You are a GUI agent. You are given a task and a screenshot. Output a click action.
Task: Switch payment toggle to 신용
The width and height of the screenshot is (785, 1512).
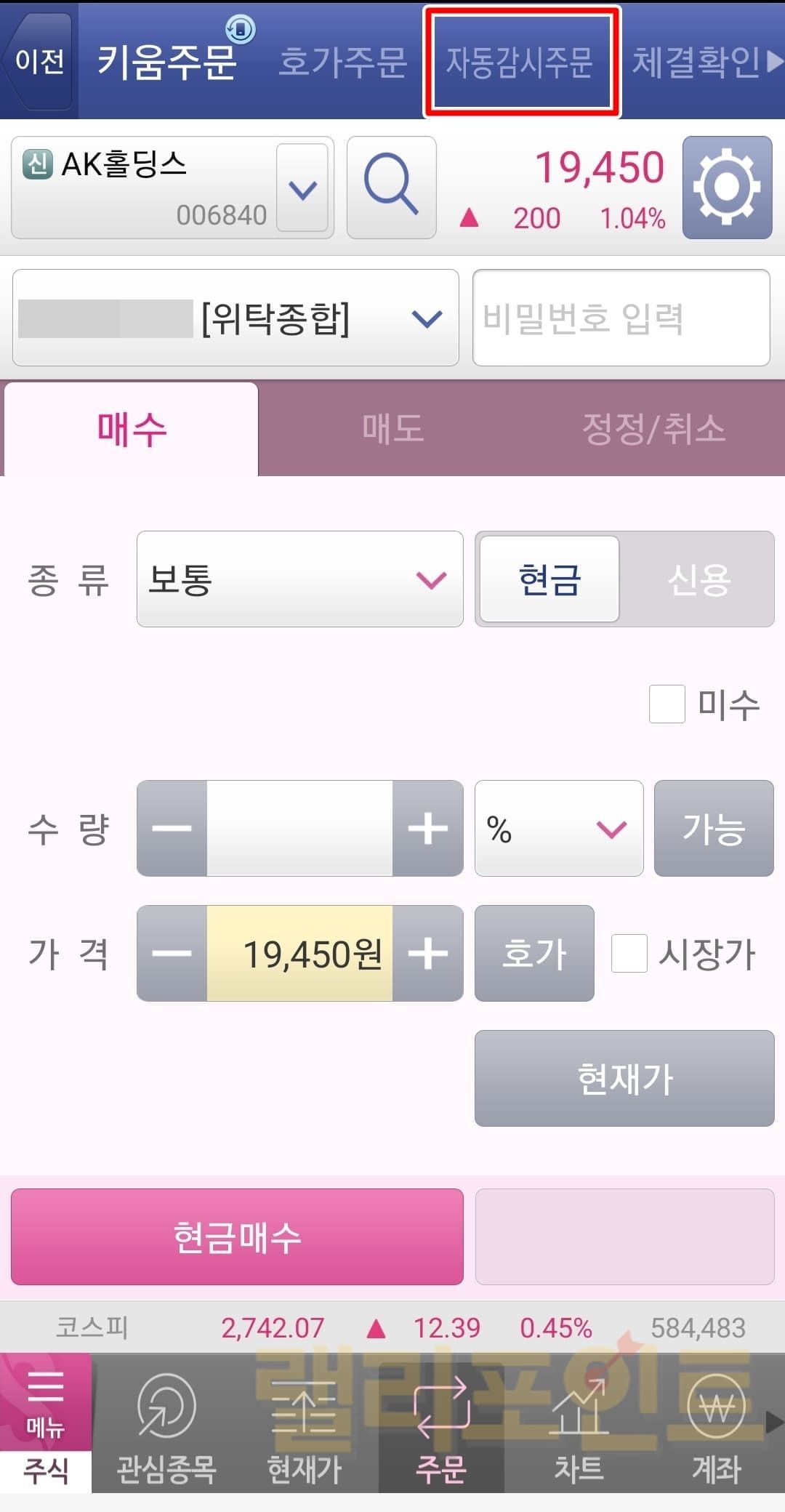coord(698,579)
